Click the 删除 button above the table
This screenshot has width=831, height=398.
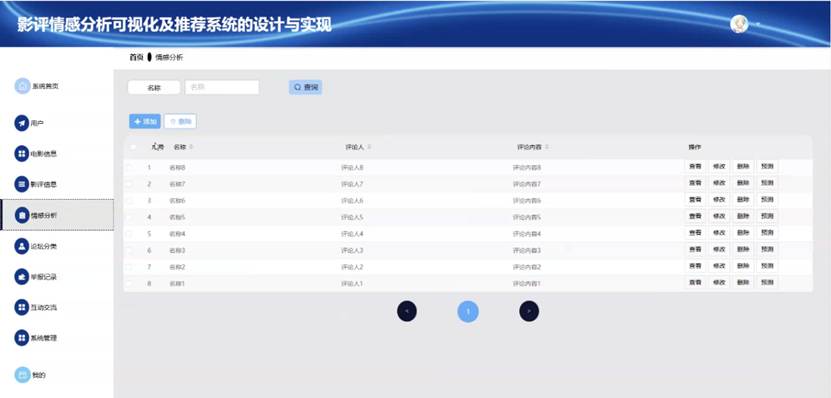pyautogui.click(x=180, y=121)
